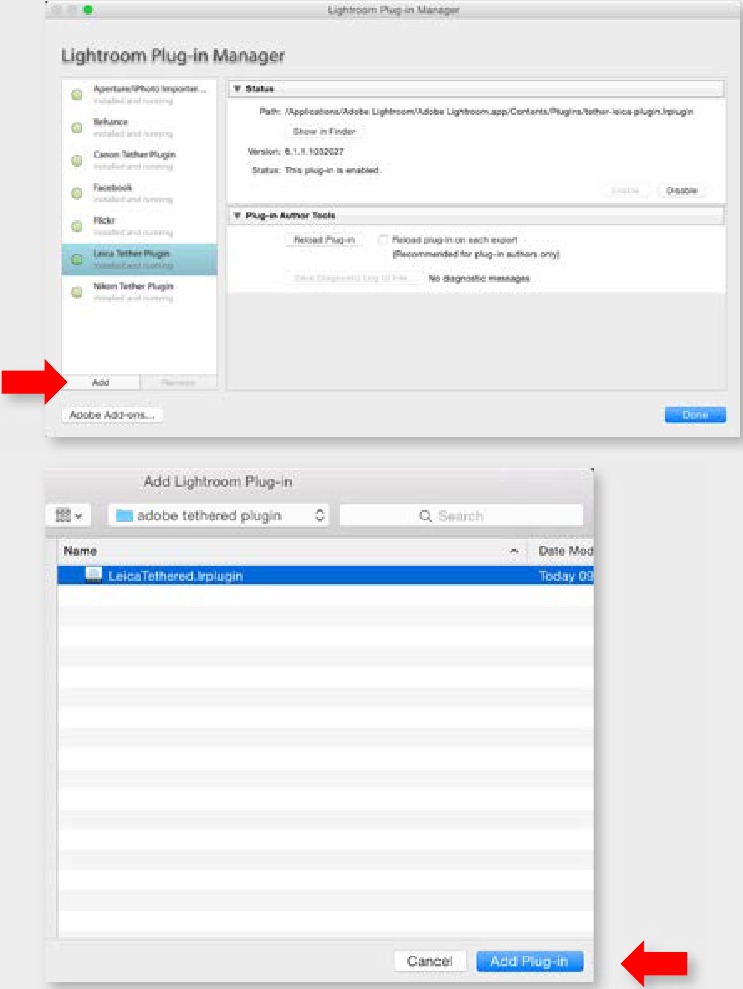This screenshot has width=743, height=989.
Task: Sort by the Date Modified column header
Action: coord(561,551)
